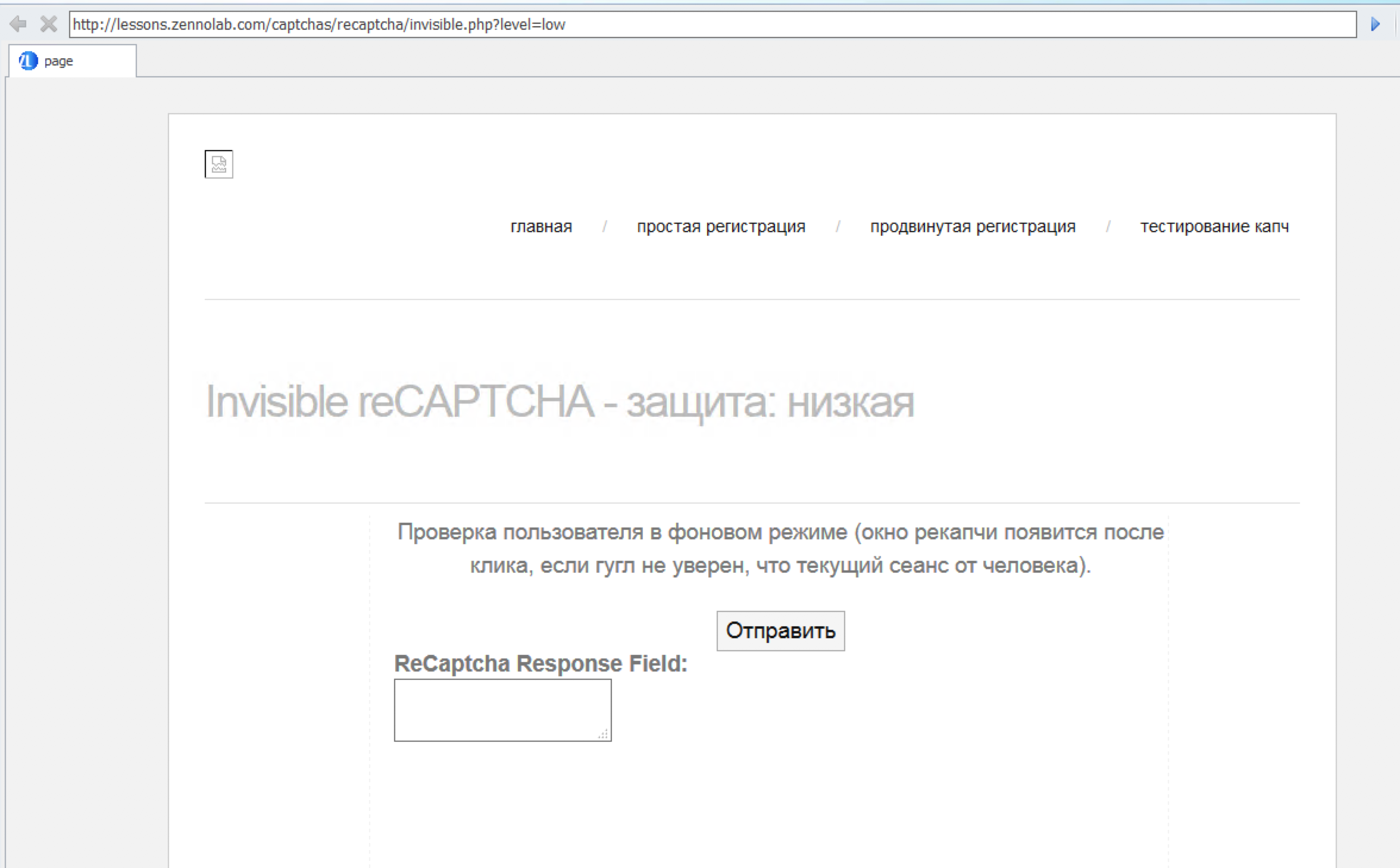Click the blue go arrow next to address bar
The height and width of the screenshot is (868, 1400).
pyautogui.click(x=1375, y=24)
